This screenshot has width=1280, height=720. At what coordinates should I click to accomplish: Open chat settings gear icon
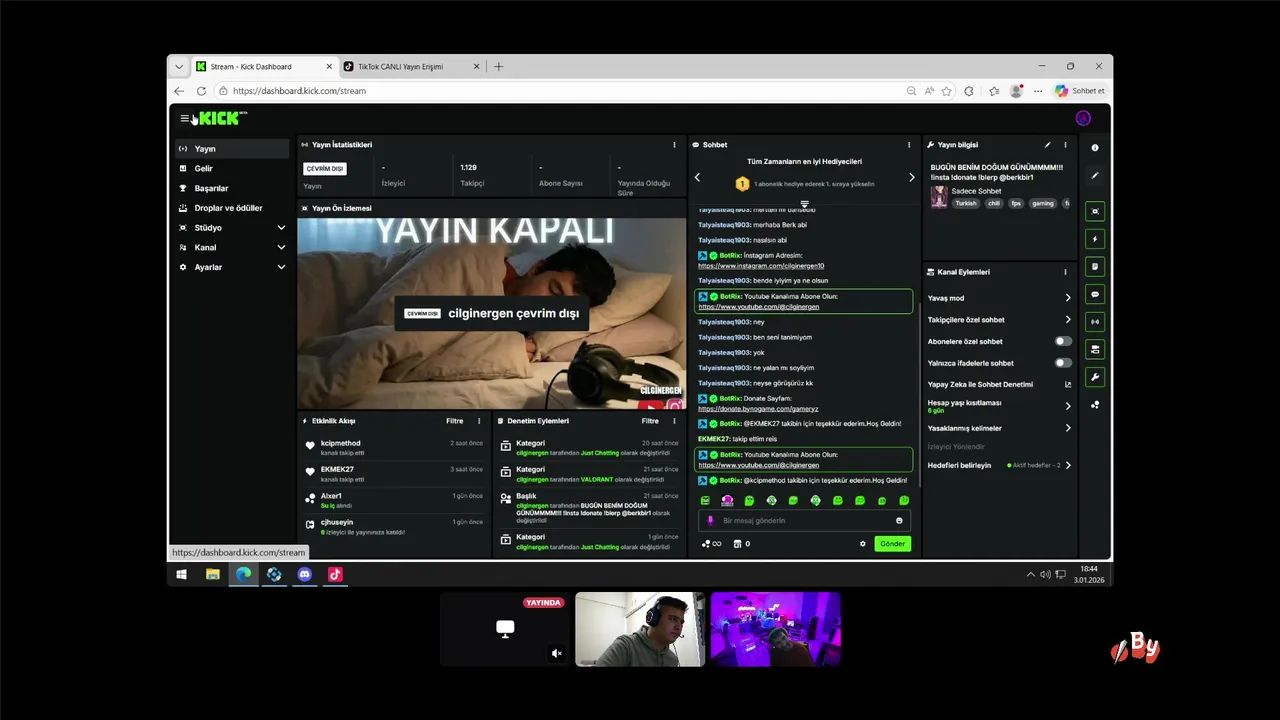pos(863,544)
